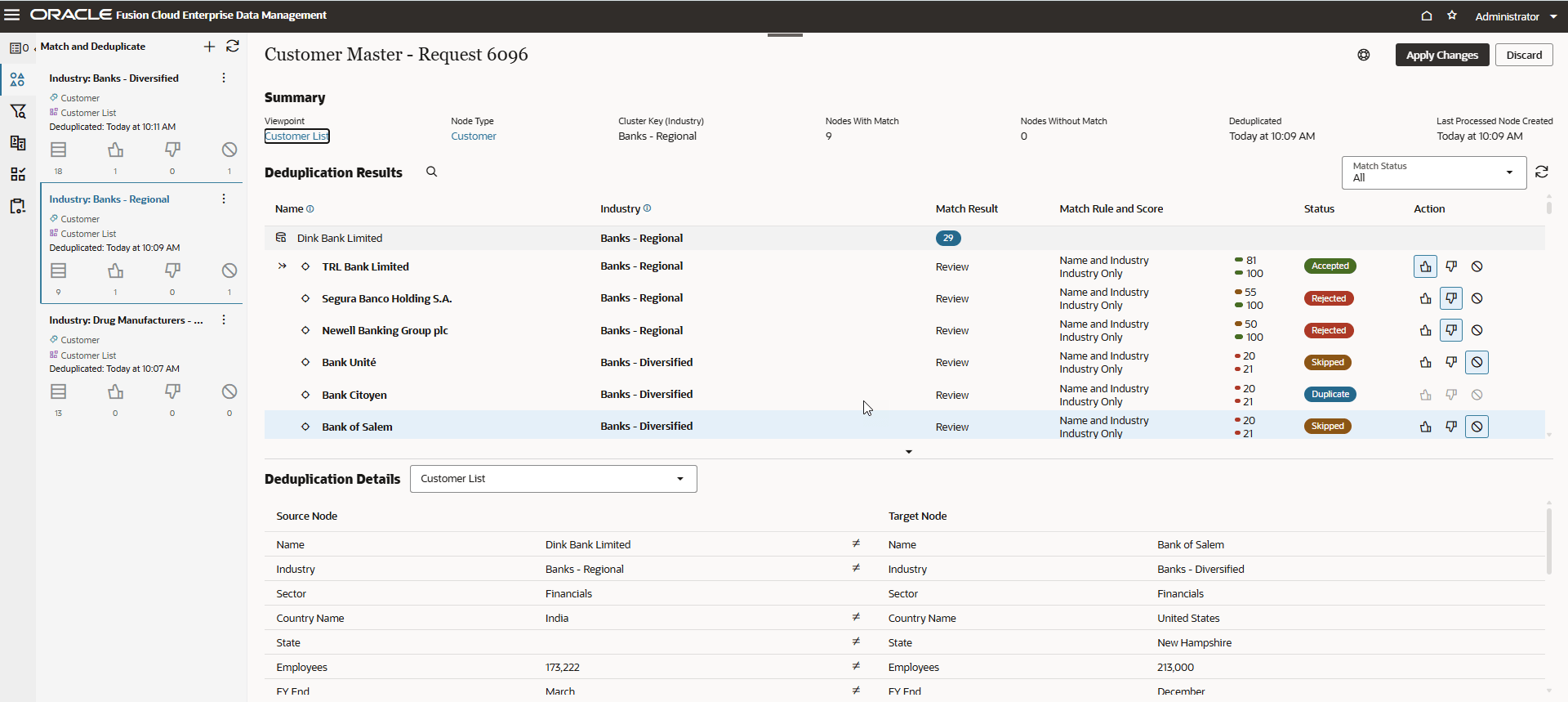The width and height of the screenshot is (1568, 702).
Task: Open the validation checklist sidebar icon
Action: (x=18, y=174)
